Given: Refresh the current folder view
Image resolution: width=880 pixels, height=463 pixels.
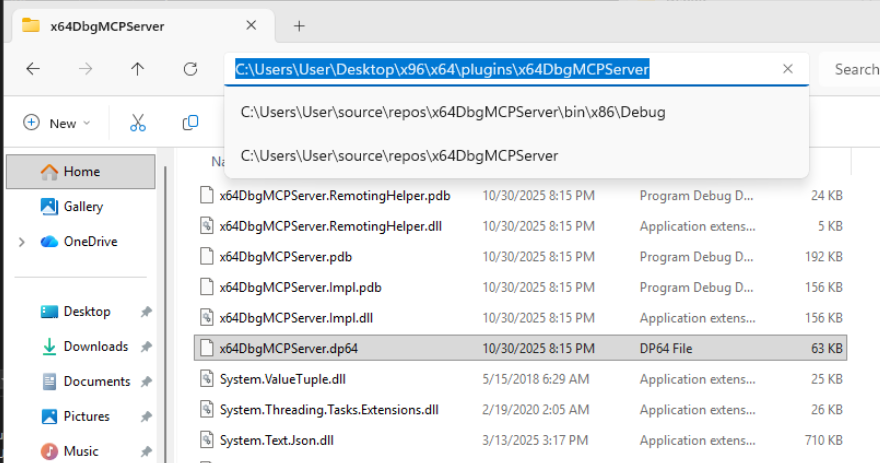Looking at the screenshot, I should tap(190, 69).
